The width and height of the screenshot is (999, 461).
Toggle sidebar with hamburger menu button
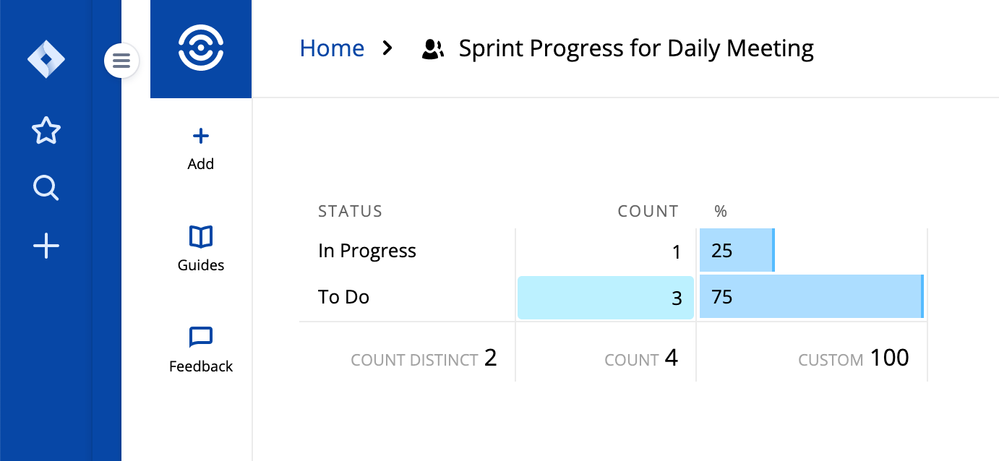[x=121, y=60]
